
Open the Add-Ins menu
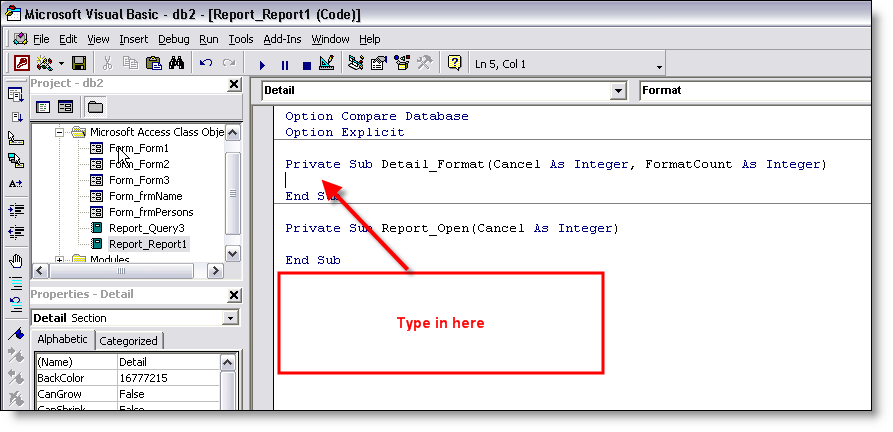282,39
